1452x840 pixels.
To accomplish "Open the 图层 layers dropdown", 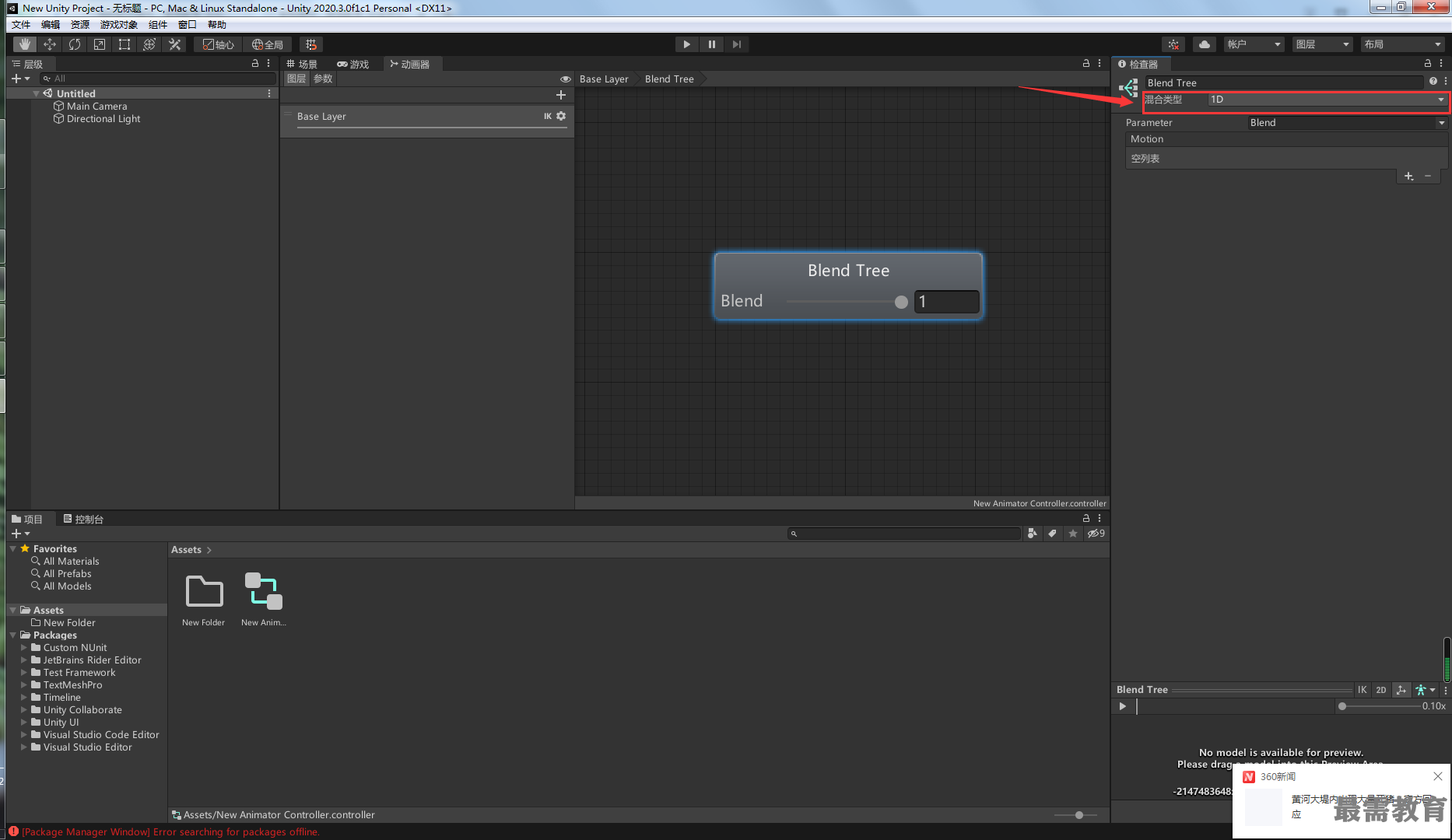I will pos(1322,44).
